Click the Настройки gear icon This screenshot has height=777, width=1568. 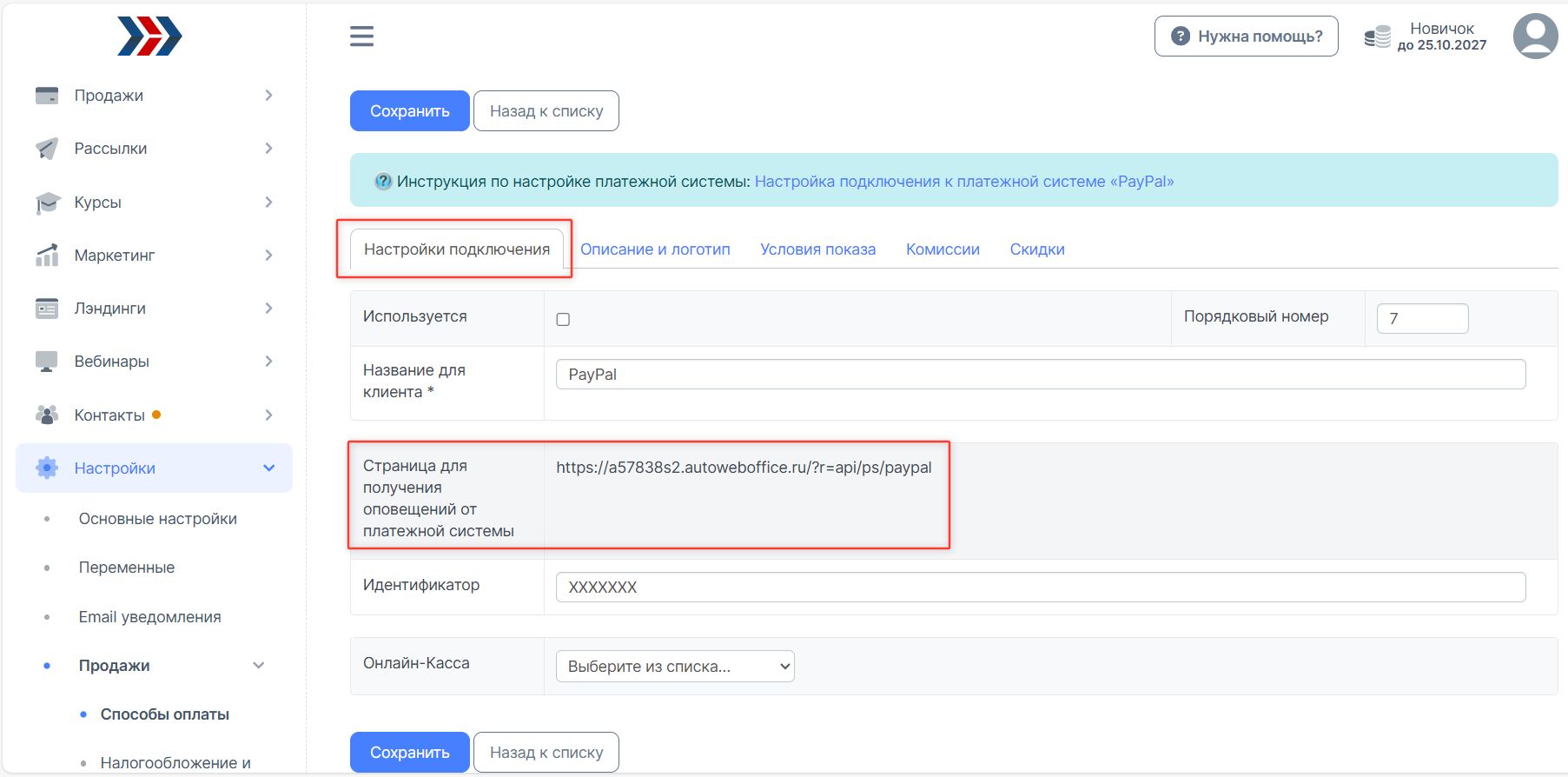coord(47,468)
